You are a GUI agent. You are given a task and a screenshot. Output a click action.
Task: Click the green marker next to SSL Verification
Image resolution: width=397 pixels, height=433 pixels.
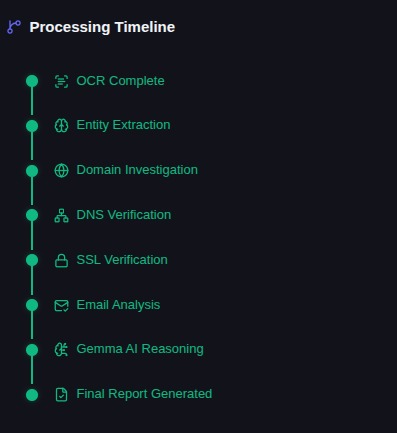click(x=32, y=260)
